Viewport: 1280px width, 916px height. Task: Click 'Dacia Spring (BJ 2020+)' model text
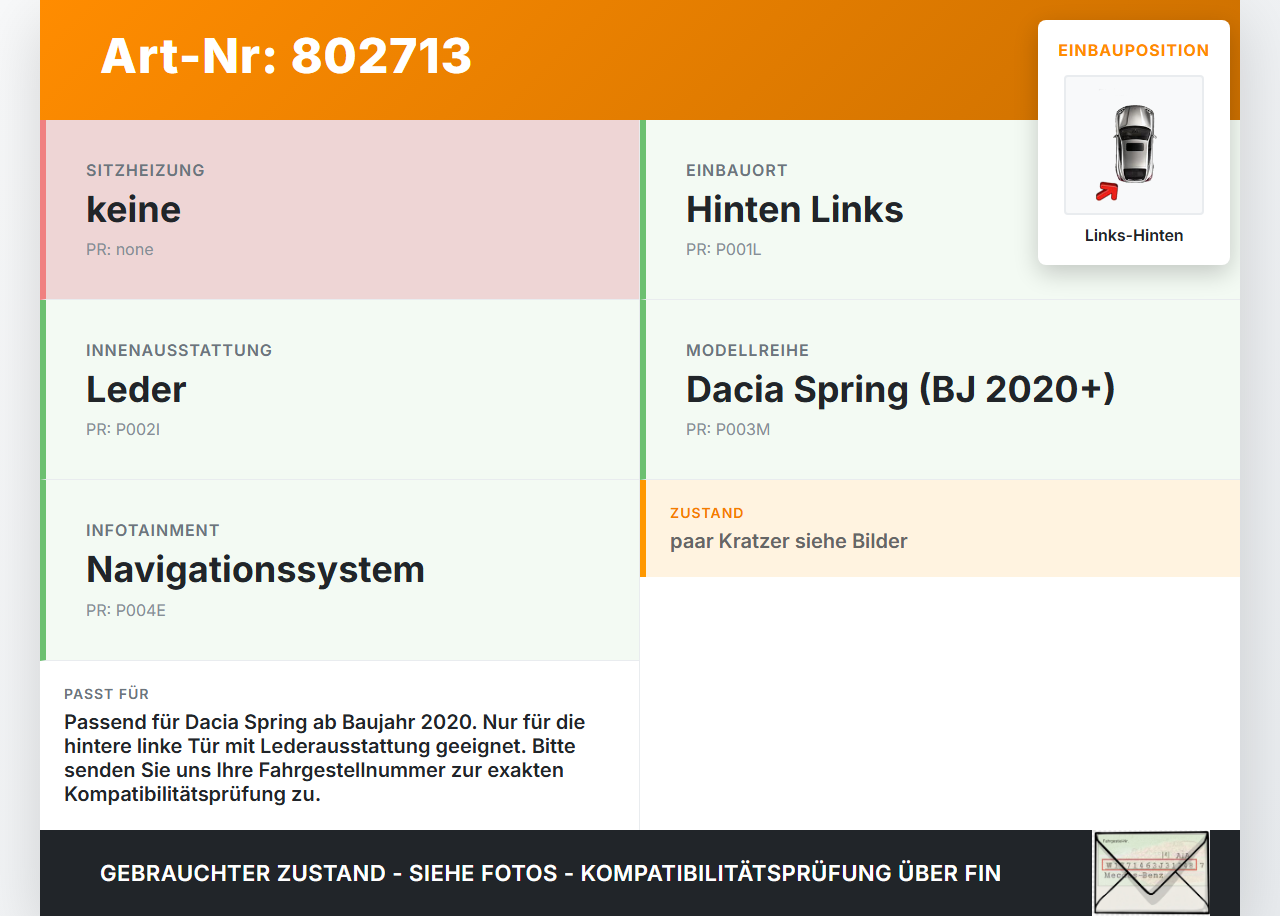coord(900,389)
